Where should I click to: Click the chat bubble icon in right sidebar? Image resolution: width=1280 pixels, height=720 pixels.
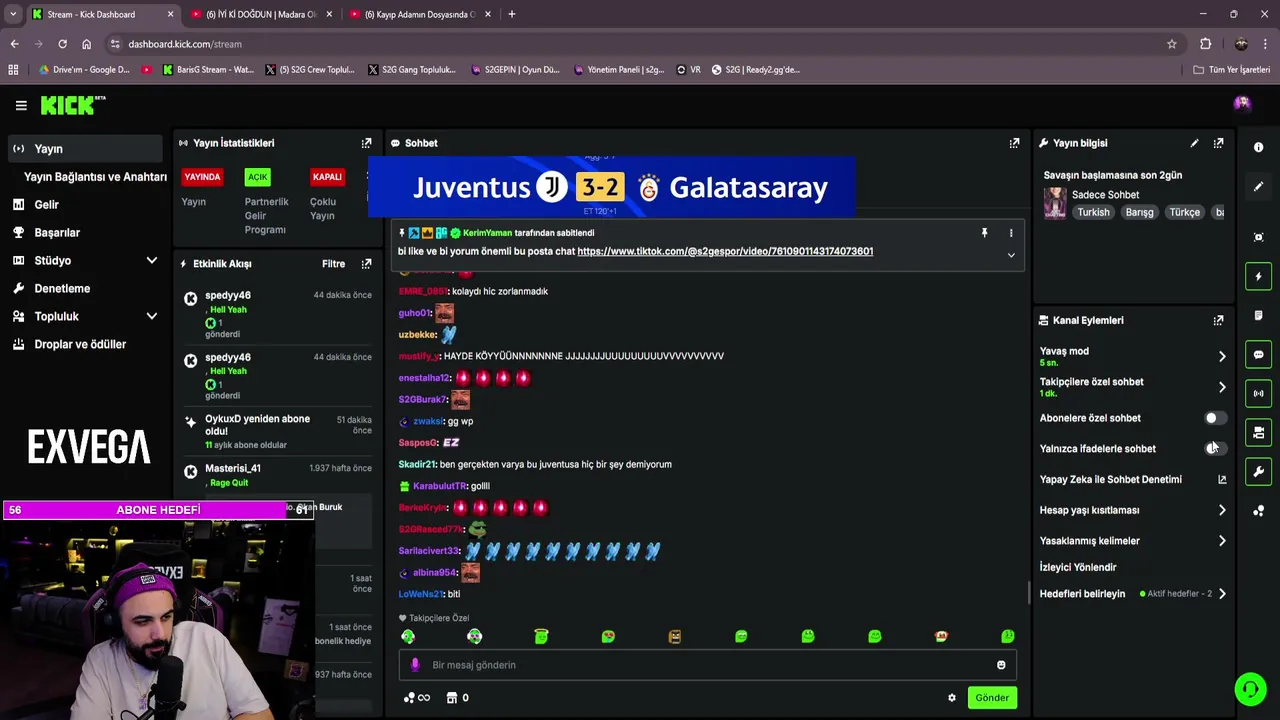tap(1258, 354)
